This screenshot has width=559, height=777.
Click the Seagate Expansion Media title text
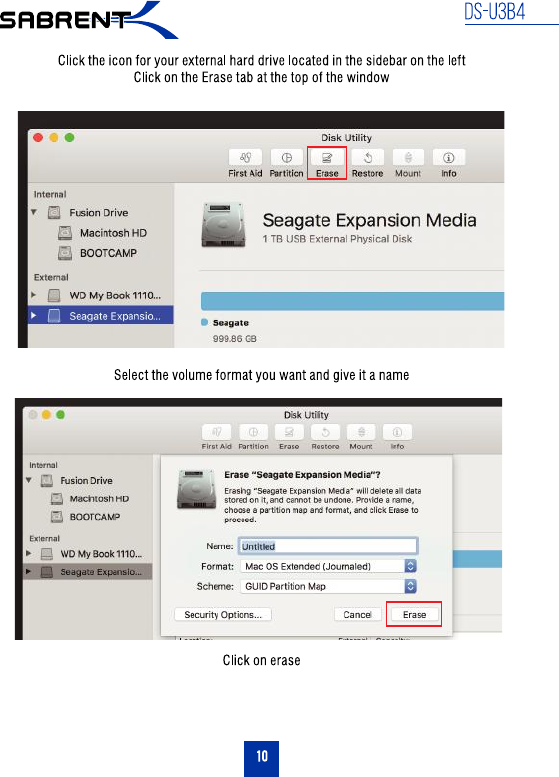369,220
